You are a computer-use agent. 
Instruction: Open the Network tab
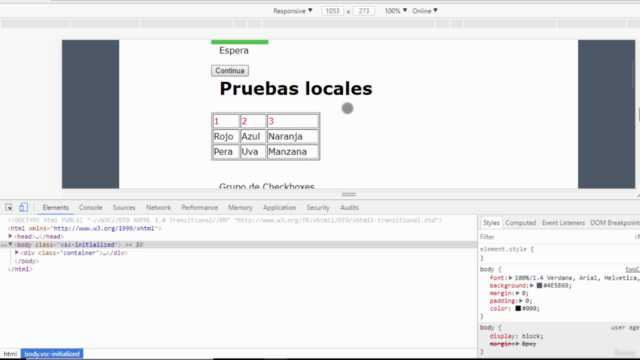click(158, 207)
